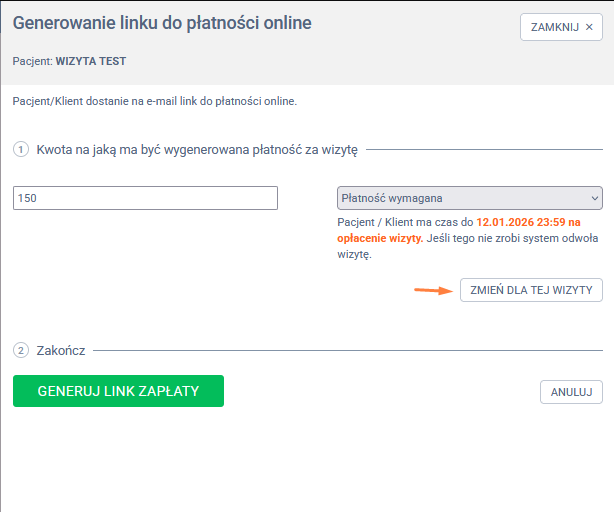
Task: Cancel with the ANULUJ button
Action: 571,392
